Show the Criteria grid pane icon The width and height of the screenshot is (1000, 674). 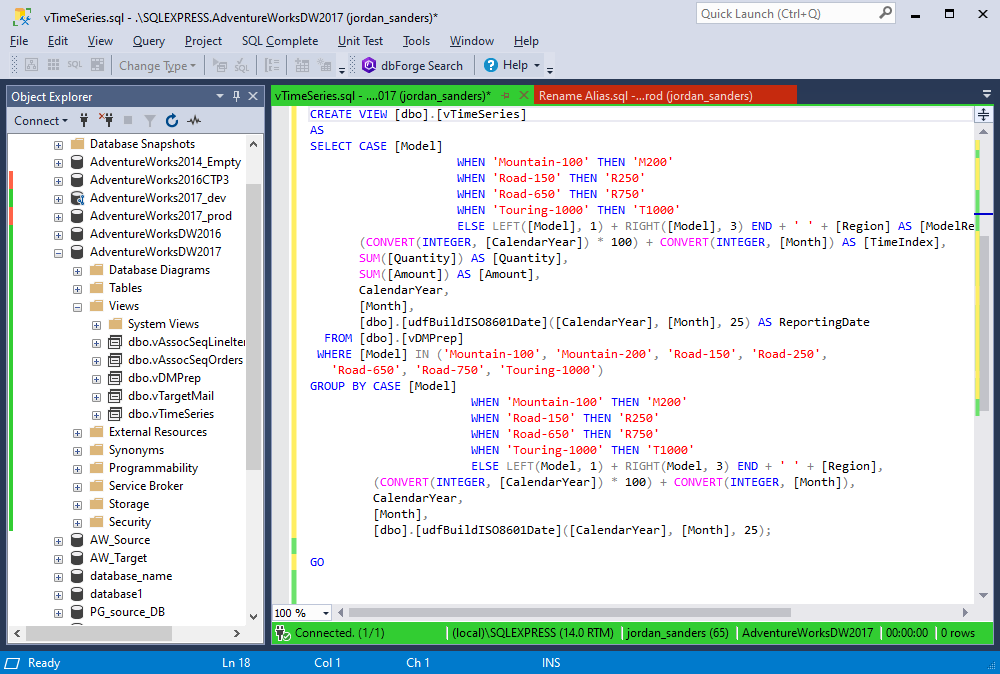coord(54,65)
